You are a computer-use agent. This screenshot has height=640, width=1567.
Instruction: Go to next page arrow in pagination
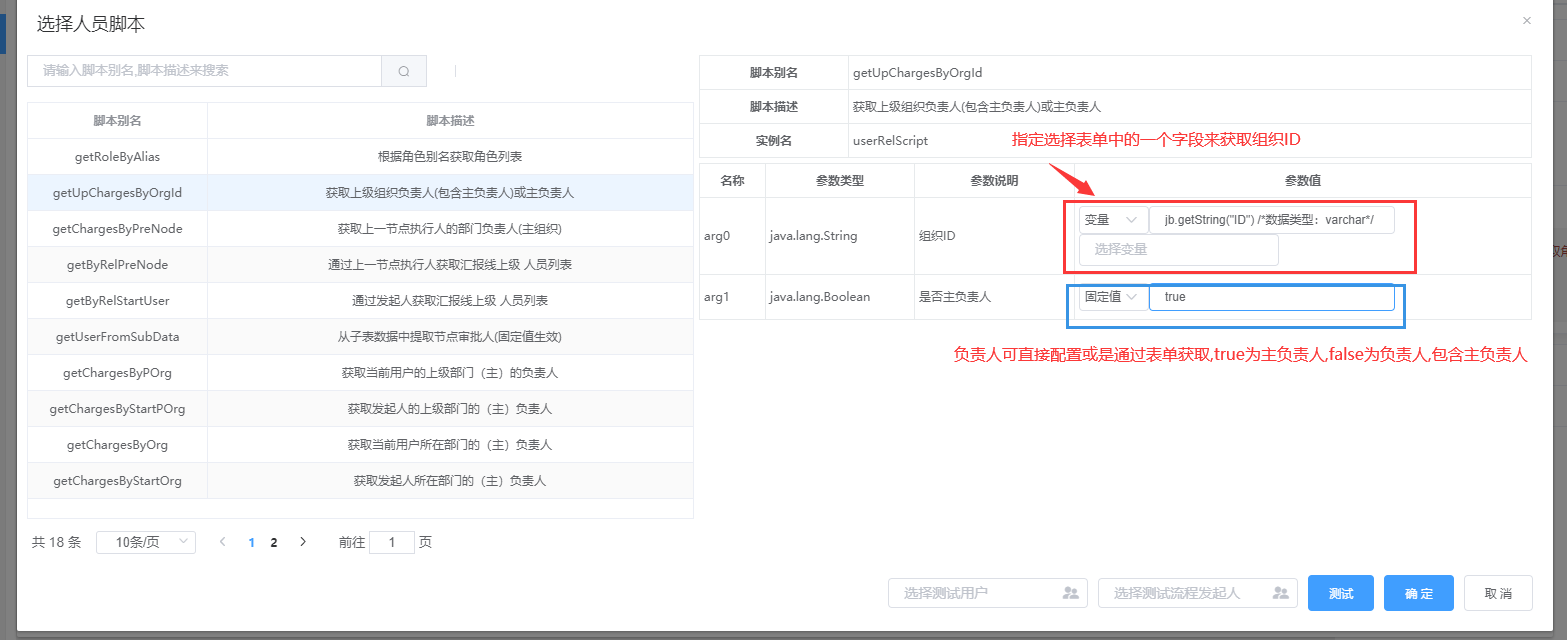(303, 542)
